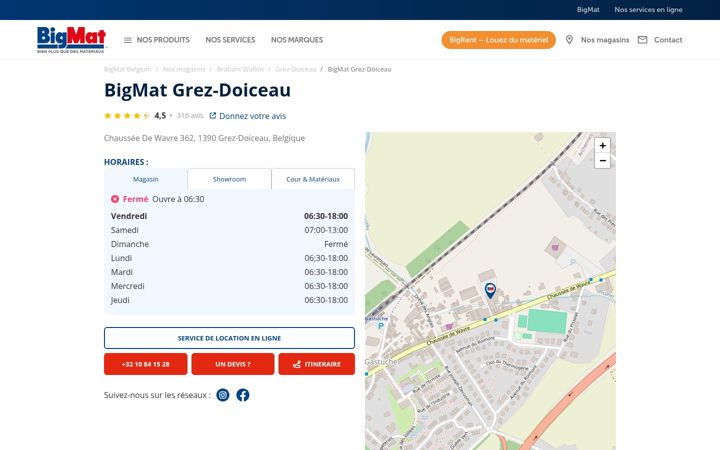This screenshot has height=450, width=720.
Task: Click SERVICE DE LOCATION EN LIGNE button
Action: coord(229,338)
